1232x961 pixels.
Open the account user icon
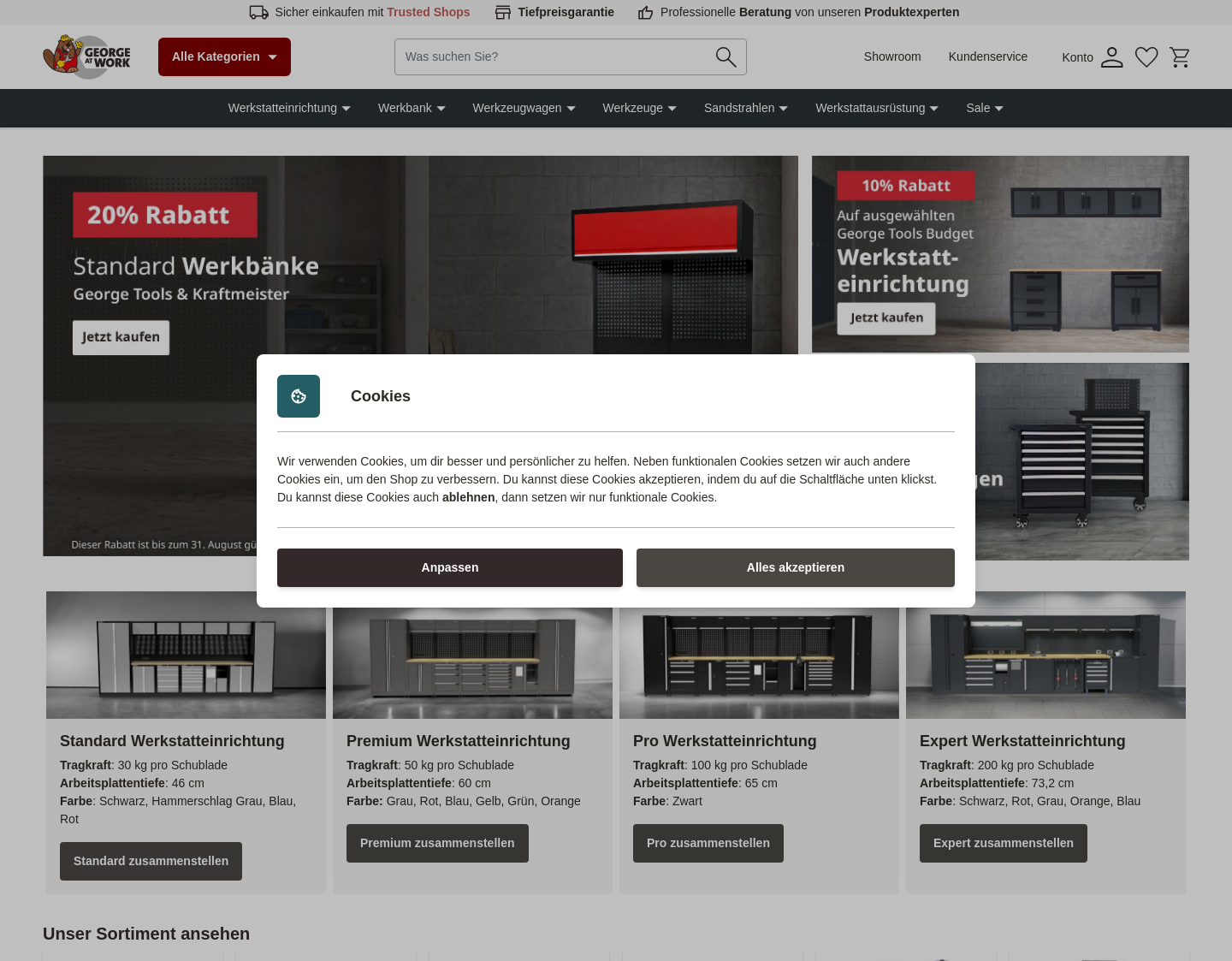(1111, 57)
